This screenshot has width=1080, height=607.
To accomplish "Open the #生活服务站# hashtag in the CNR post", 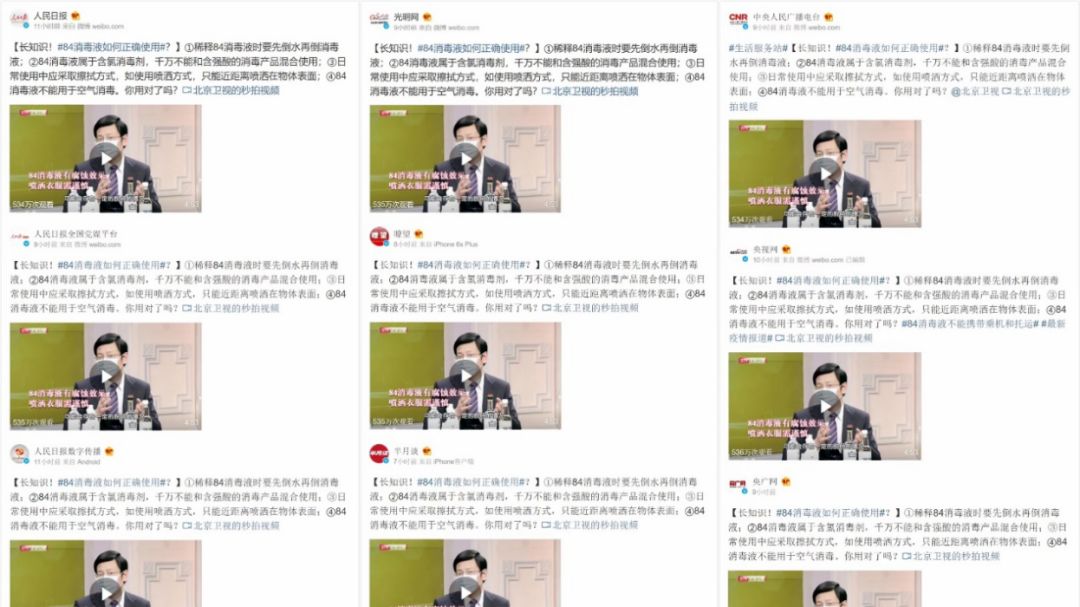I will click(758, 48).
